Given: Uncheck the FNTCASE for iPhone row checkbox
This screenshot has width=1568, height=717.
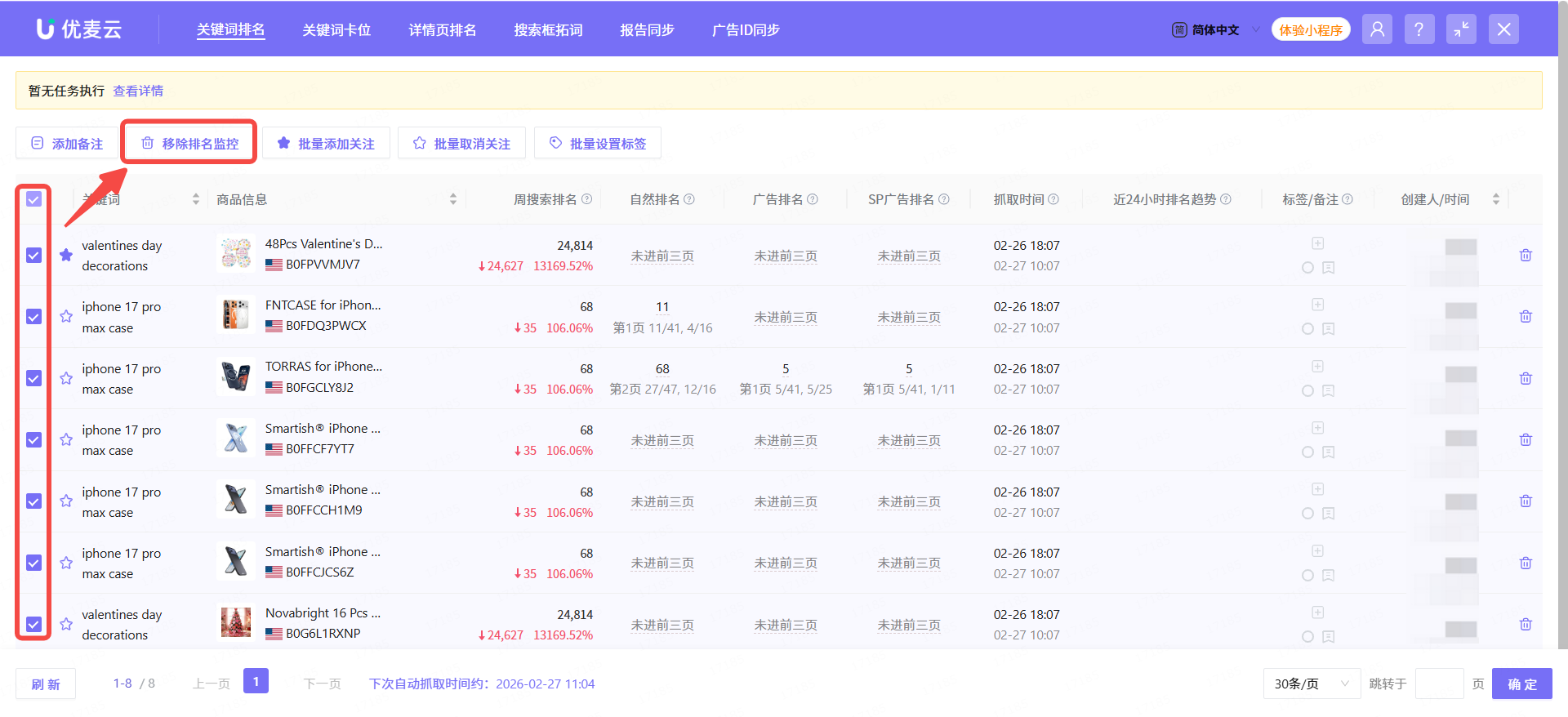Looking at the screenshot, I should tap(33, 316).
